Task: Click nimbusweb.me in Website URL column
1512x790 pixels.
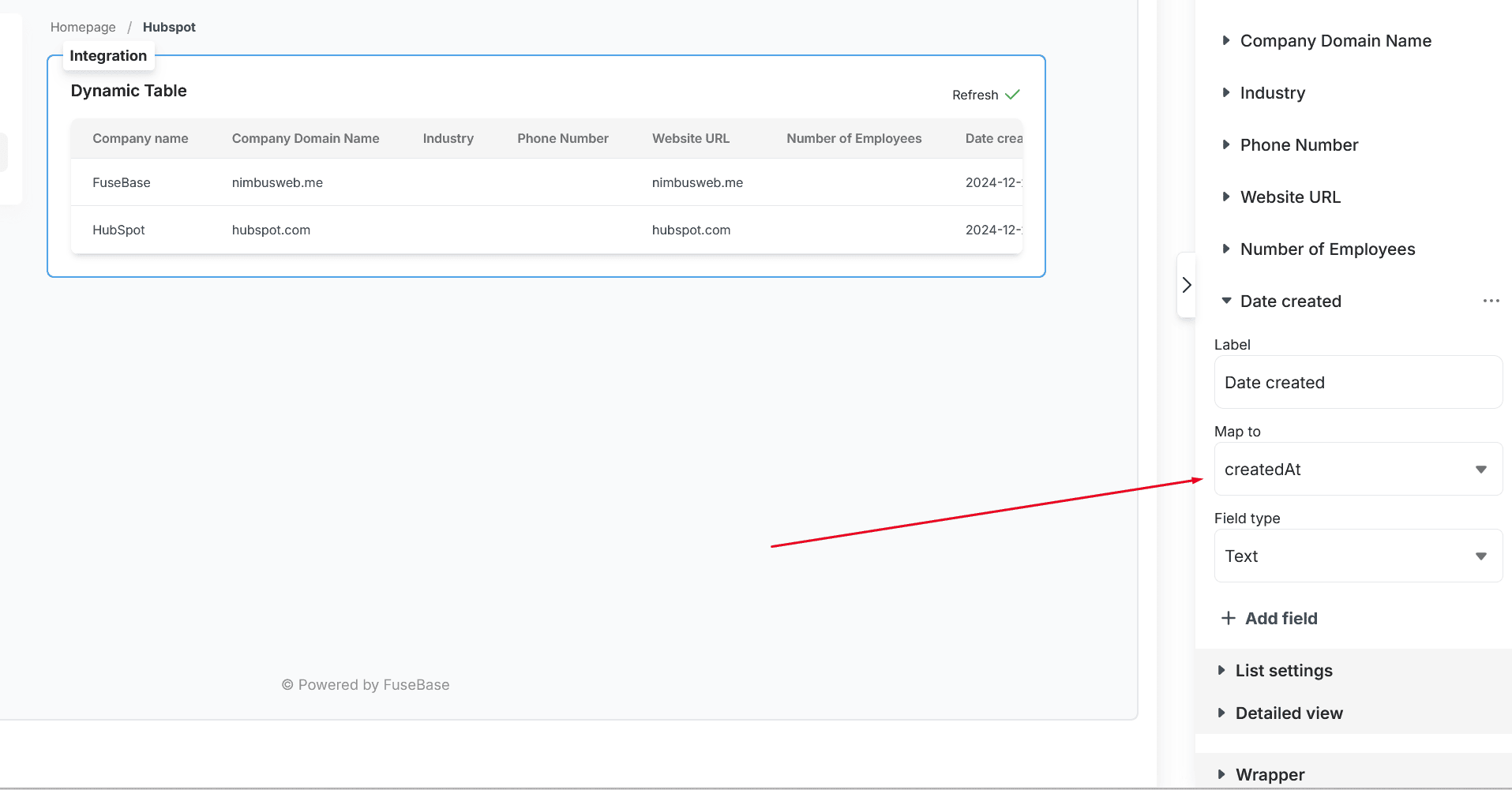Action: pos(697,182)
